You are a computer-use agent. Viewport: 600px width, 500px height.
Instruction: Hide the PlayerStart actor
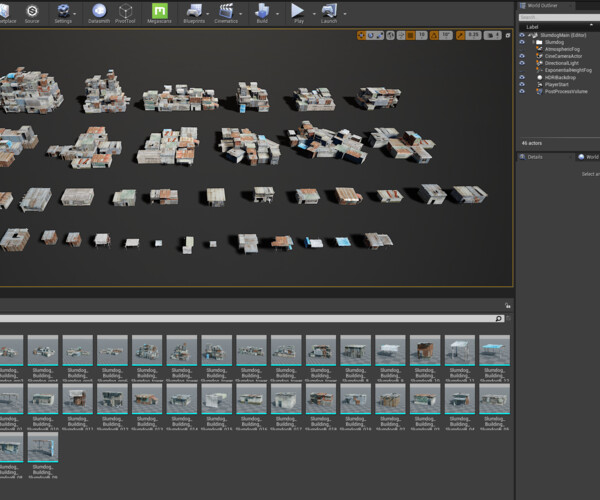522,84
